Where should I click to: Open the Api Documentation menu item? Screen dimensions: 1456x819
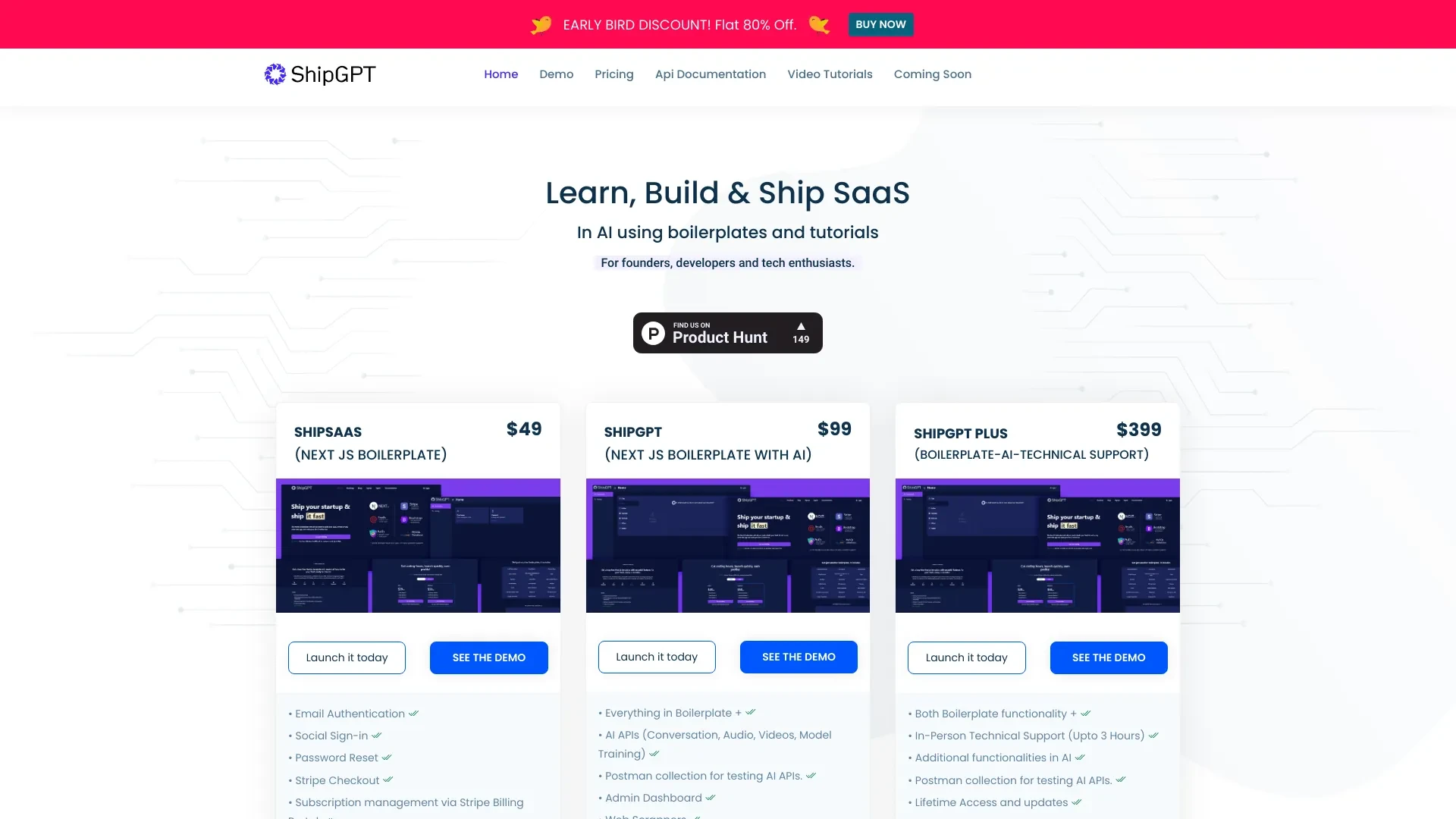pyautogui.click(x=710, y=74)
